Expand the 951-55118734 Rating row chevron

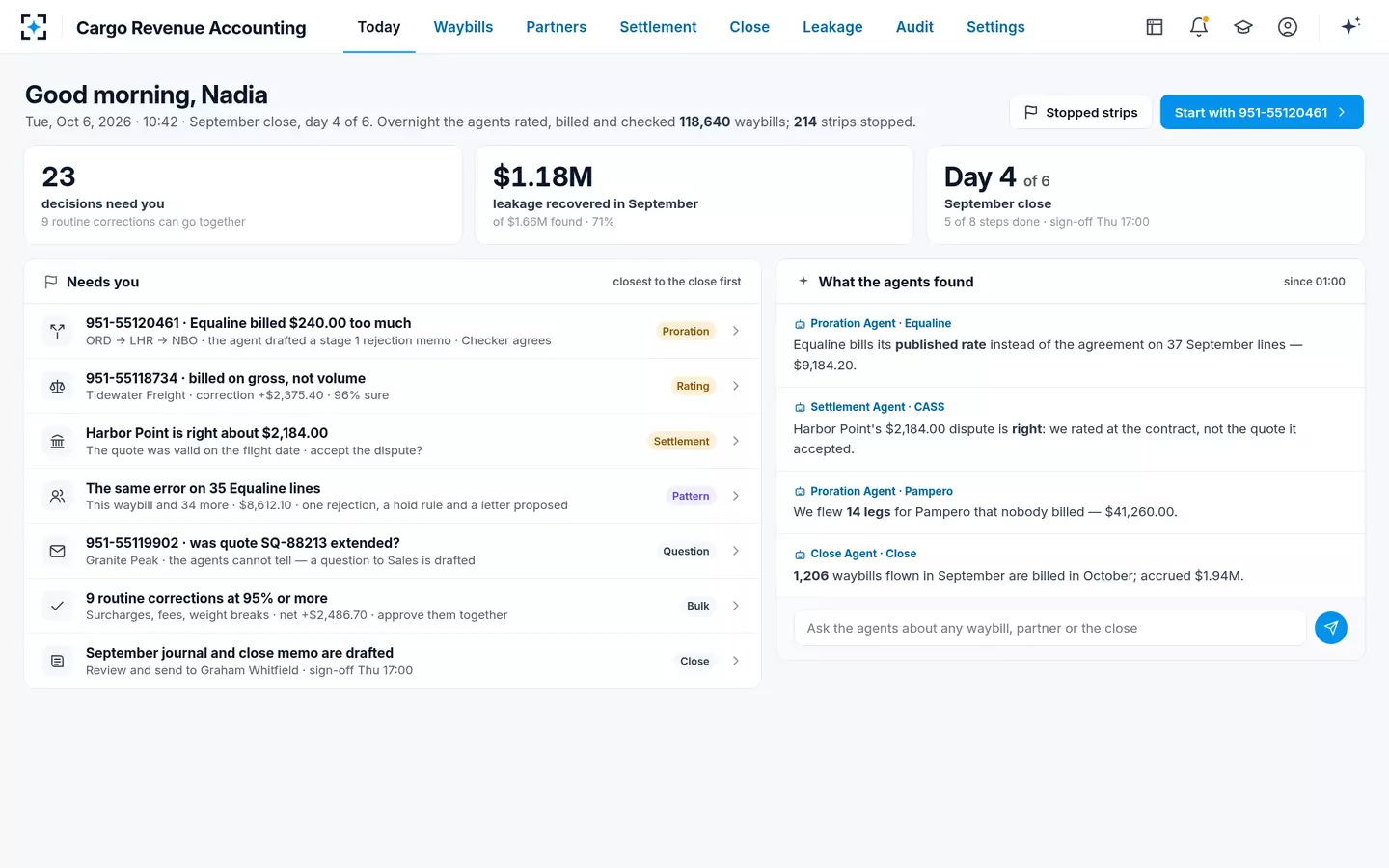[x=736, y=386]
